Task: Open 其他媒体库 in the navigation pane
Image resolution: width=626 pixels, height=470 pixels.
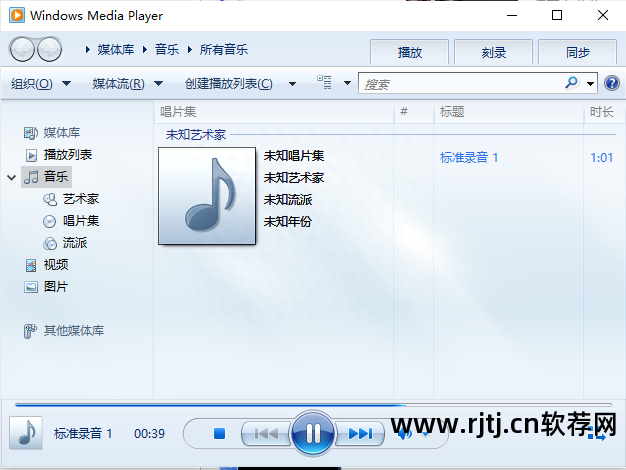Action: click(74, 330)
